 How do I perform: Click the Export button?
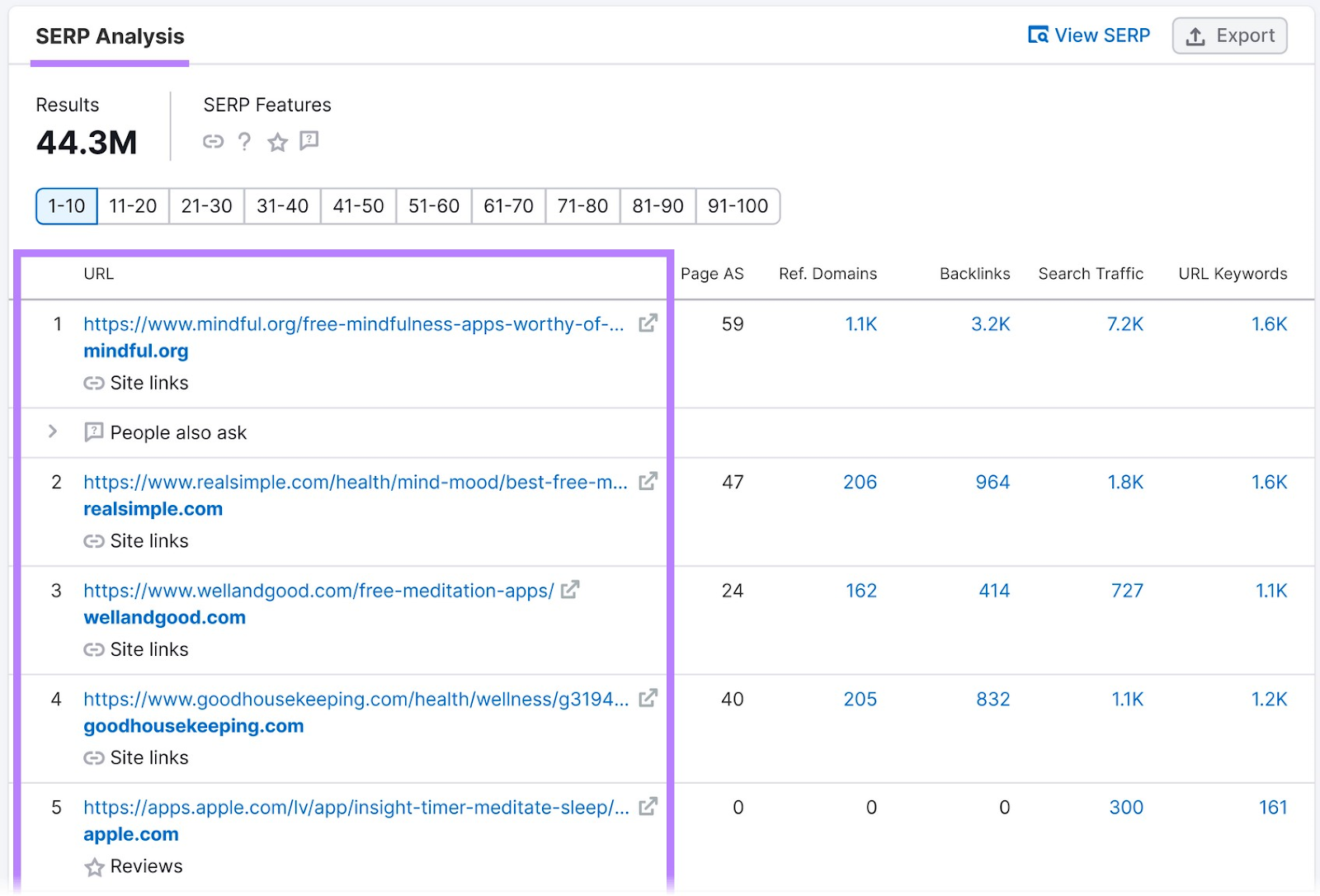pos(1229,35)
